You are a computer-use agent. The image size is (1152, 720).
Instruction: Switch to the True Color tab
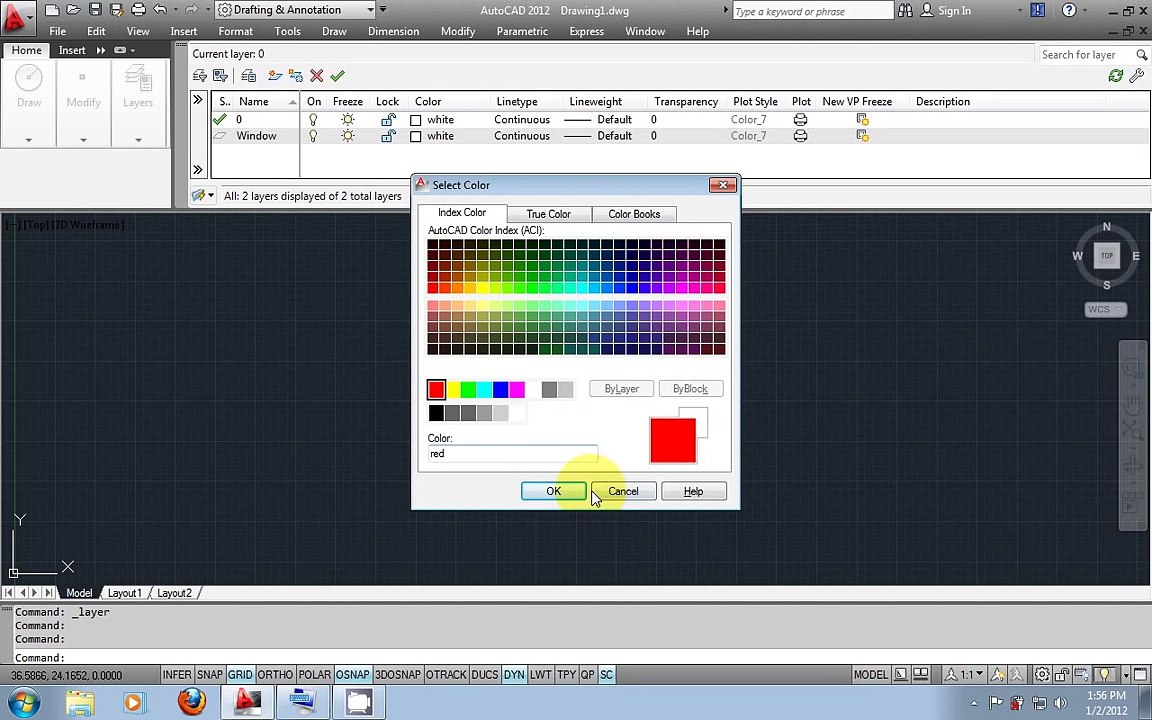(548, 214)
